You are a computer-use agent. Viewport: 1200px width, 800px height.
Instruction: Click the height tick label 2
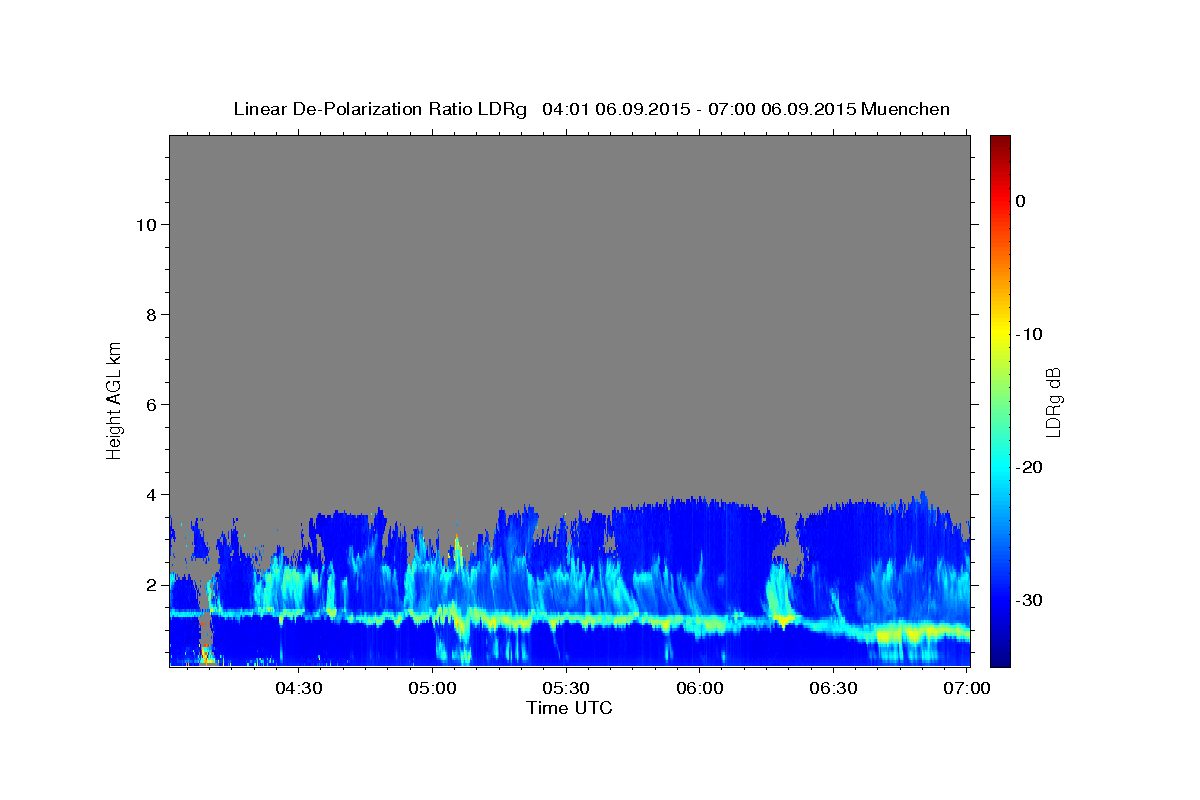coord(150,585)
